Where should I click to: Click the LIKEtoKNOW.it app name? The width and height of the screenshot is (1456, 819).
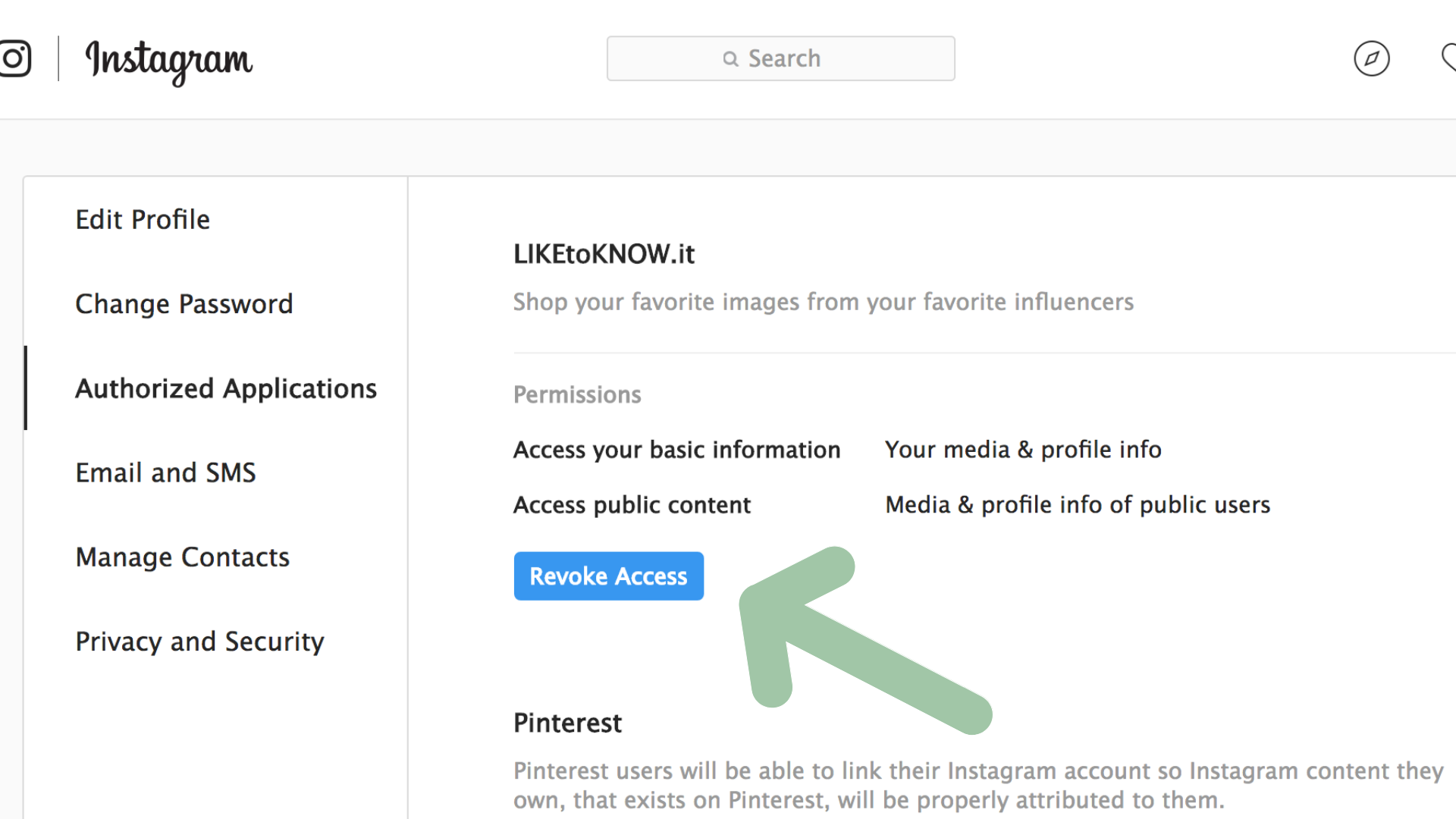click(604, 254)
